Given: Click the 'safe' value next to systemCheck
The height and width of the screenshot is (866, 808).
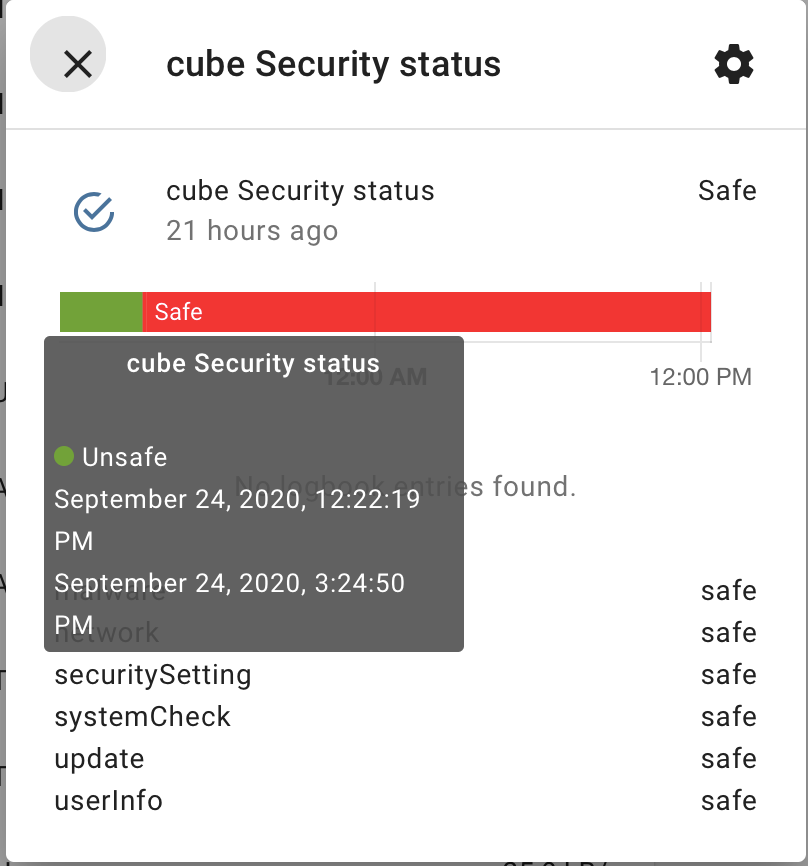Looking at the screenshot, I should coord(728,717).
